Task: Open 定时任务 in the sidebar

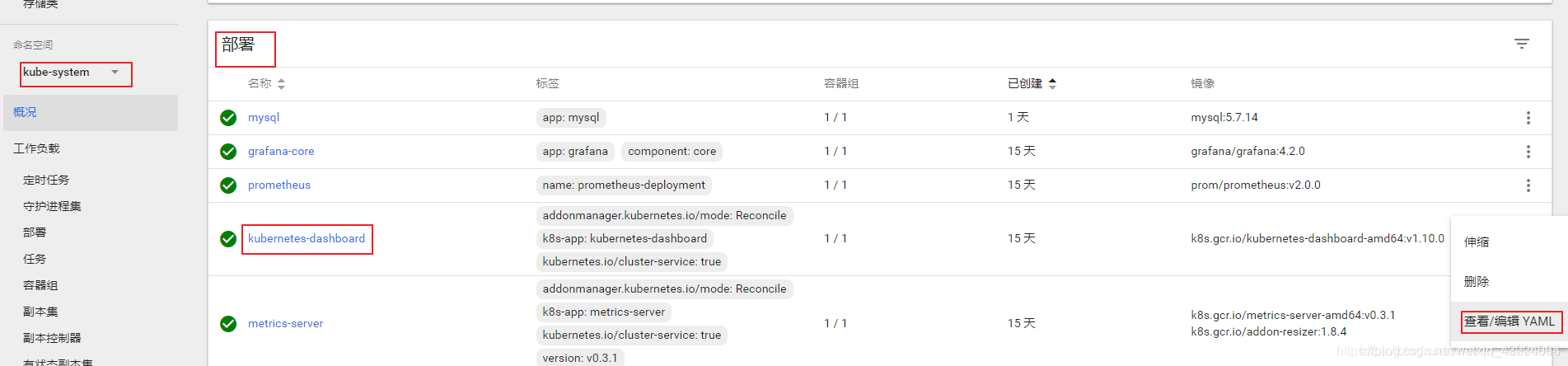Action: pyautogui.click(x=46, y=180)
